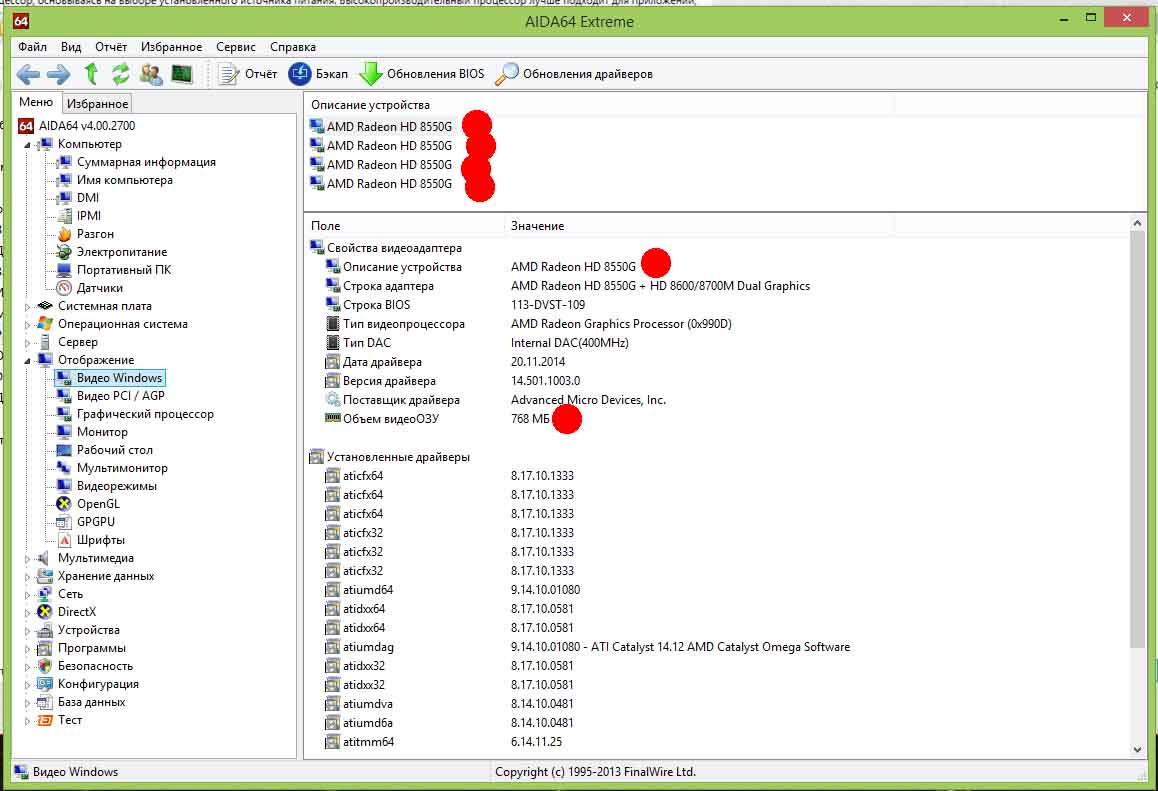Collapse the Отображение tree node

27,360
